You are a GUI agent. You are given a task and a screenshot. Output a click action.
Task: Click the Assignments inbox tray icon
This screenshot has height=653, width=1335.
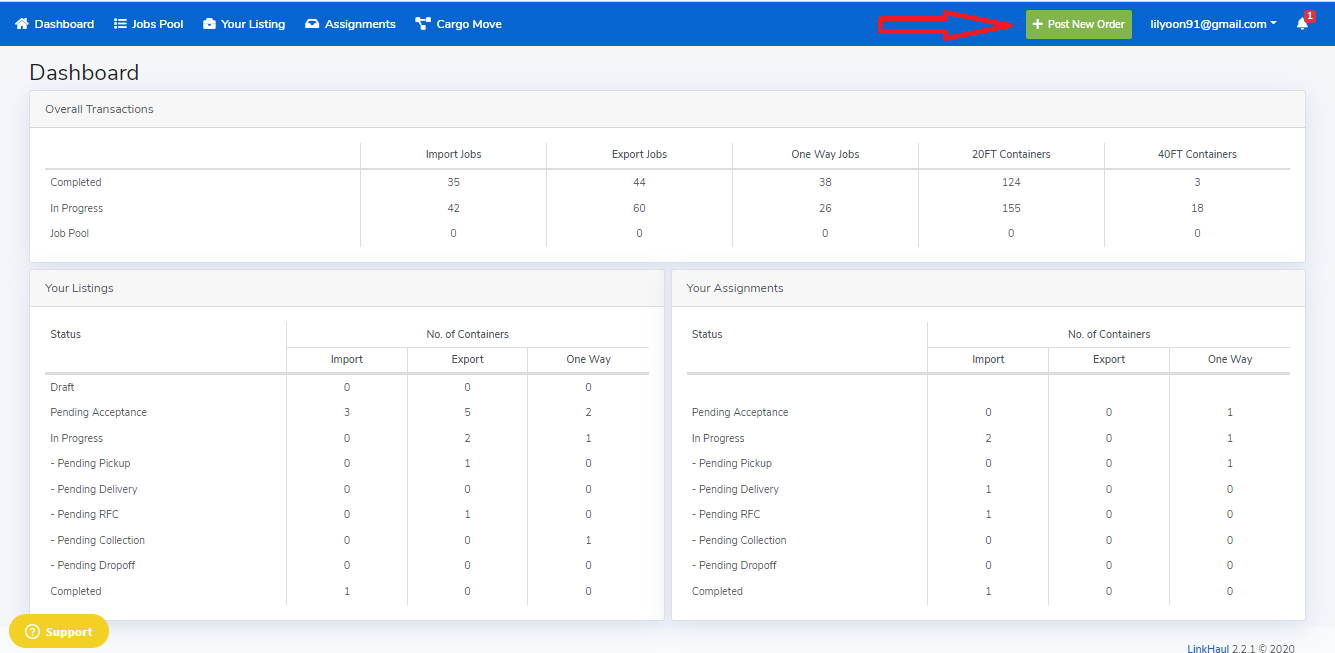click(312, 24)
